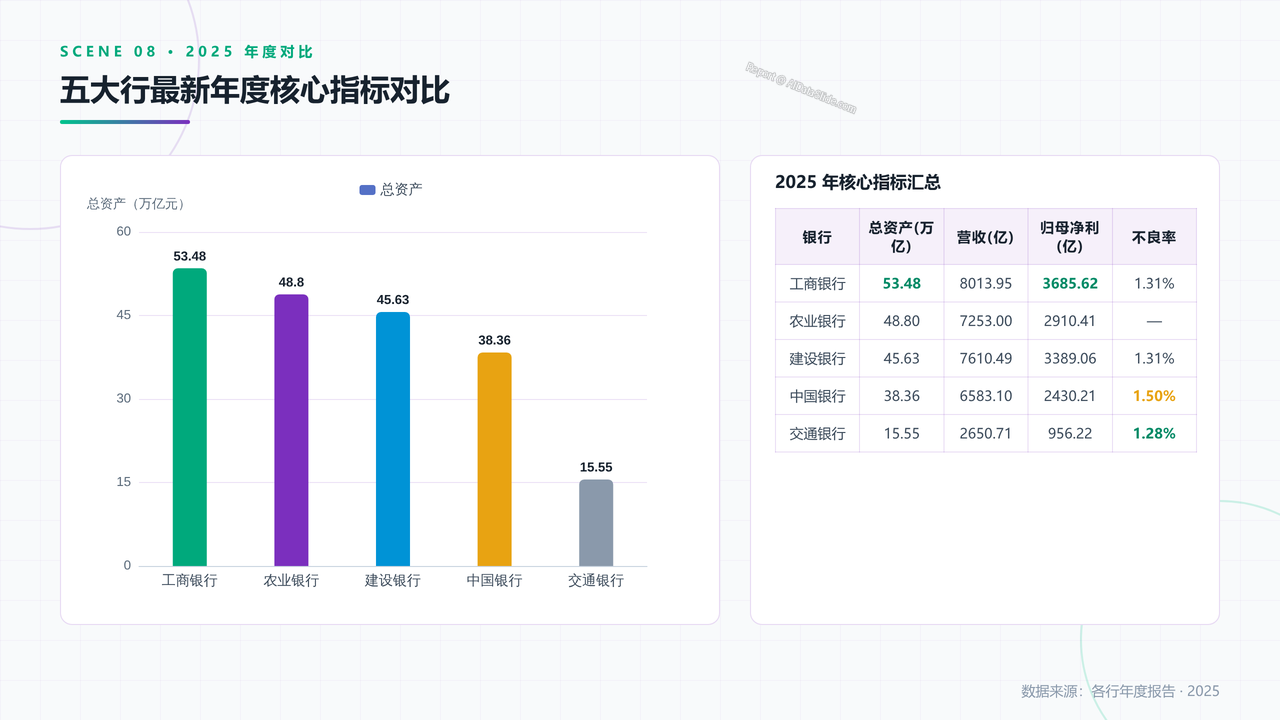
Task: Click the orange 1.50% table cell
Action: [1154, 396]
